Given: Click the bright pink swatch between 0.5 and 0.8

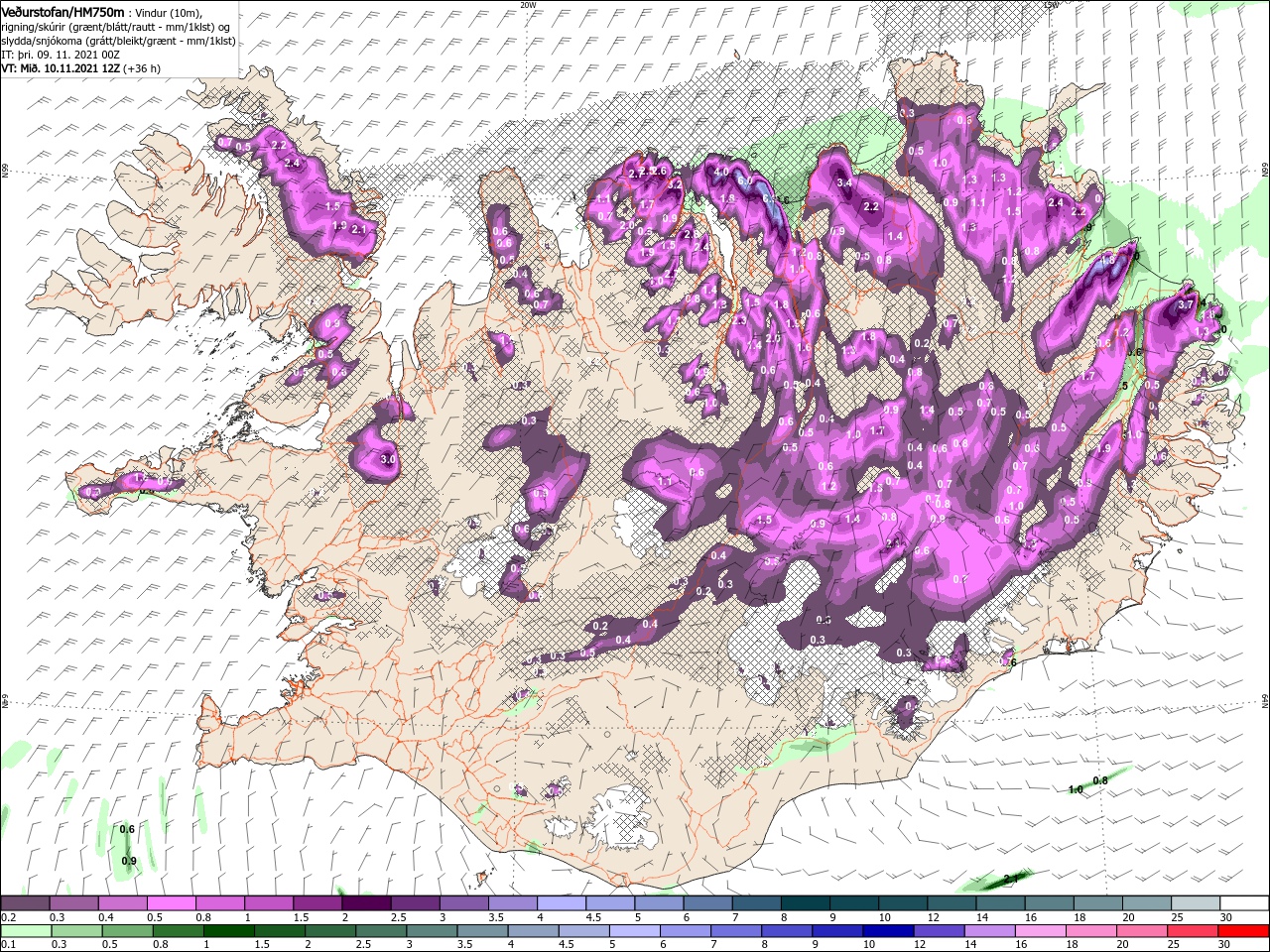Looking at the screenshot, I should tap(172, 903).
